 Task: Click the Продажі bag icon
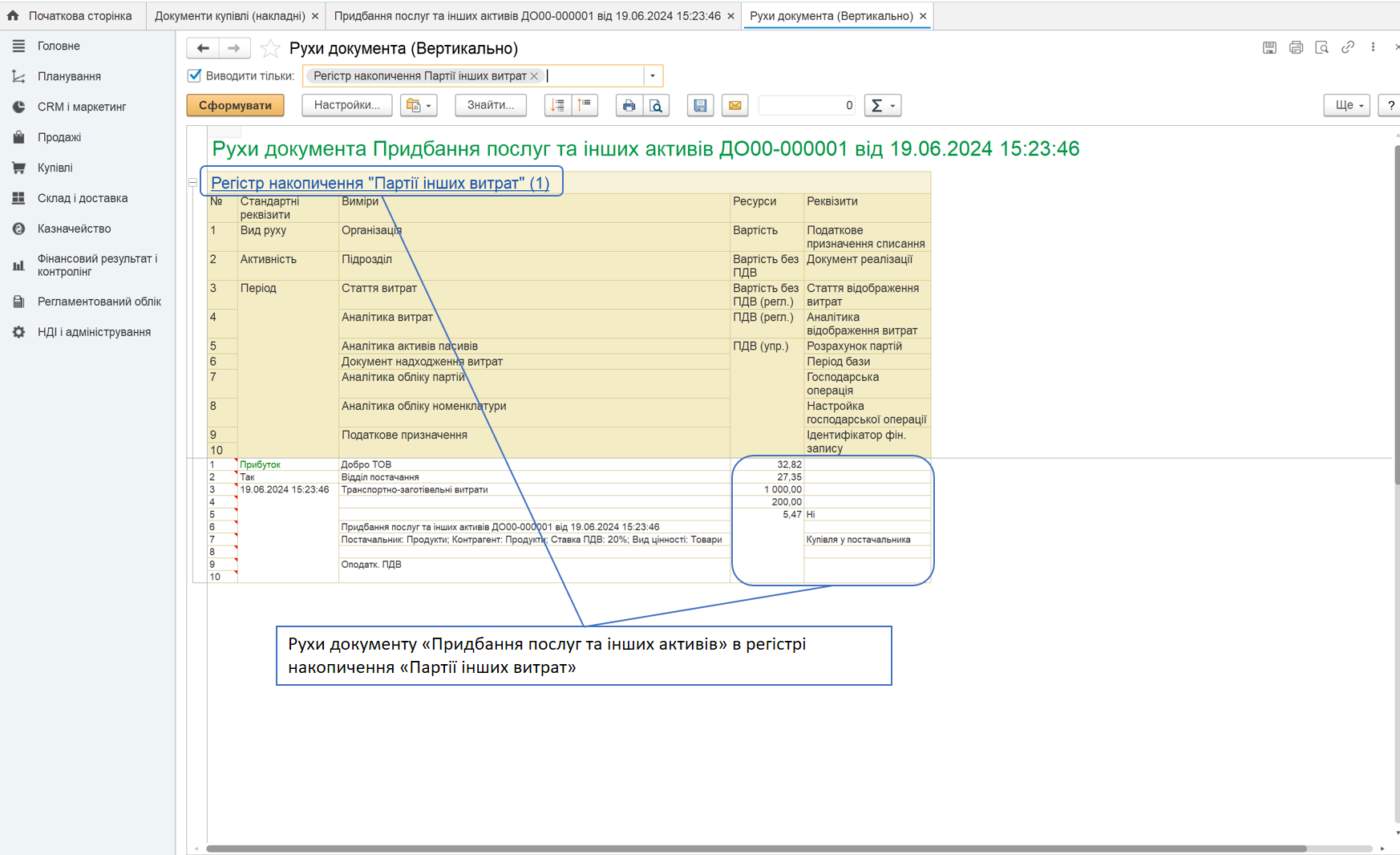[x=18, y=137]
